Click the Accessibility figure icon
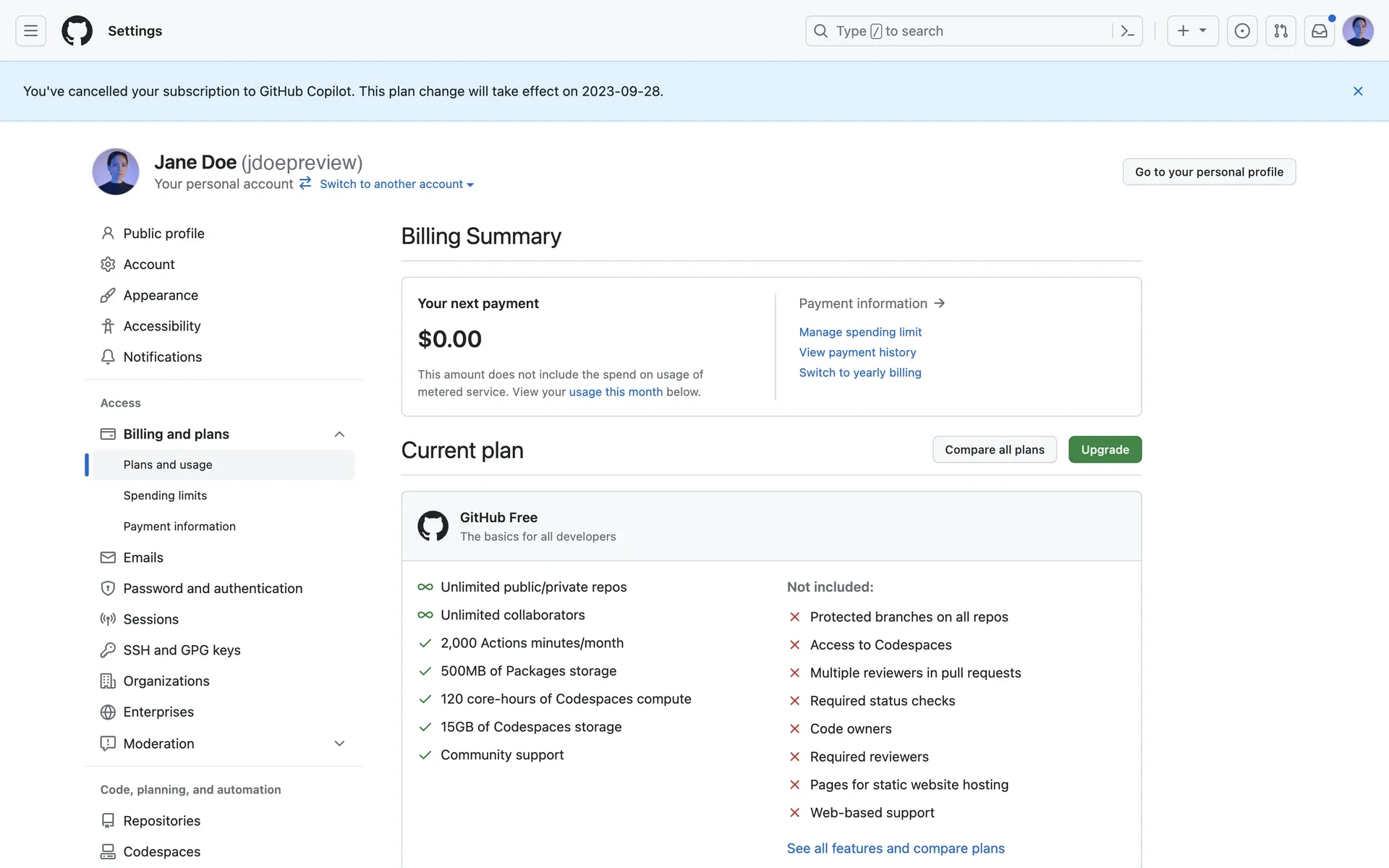The width and height of the screenshot is (1389, 868). tap(108, 326)
